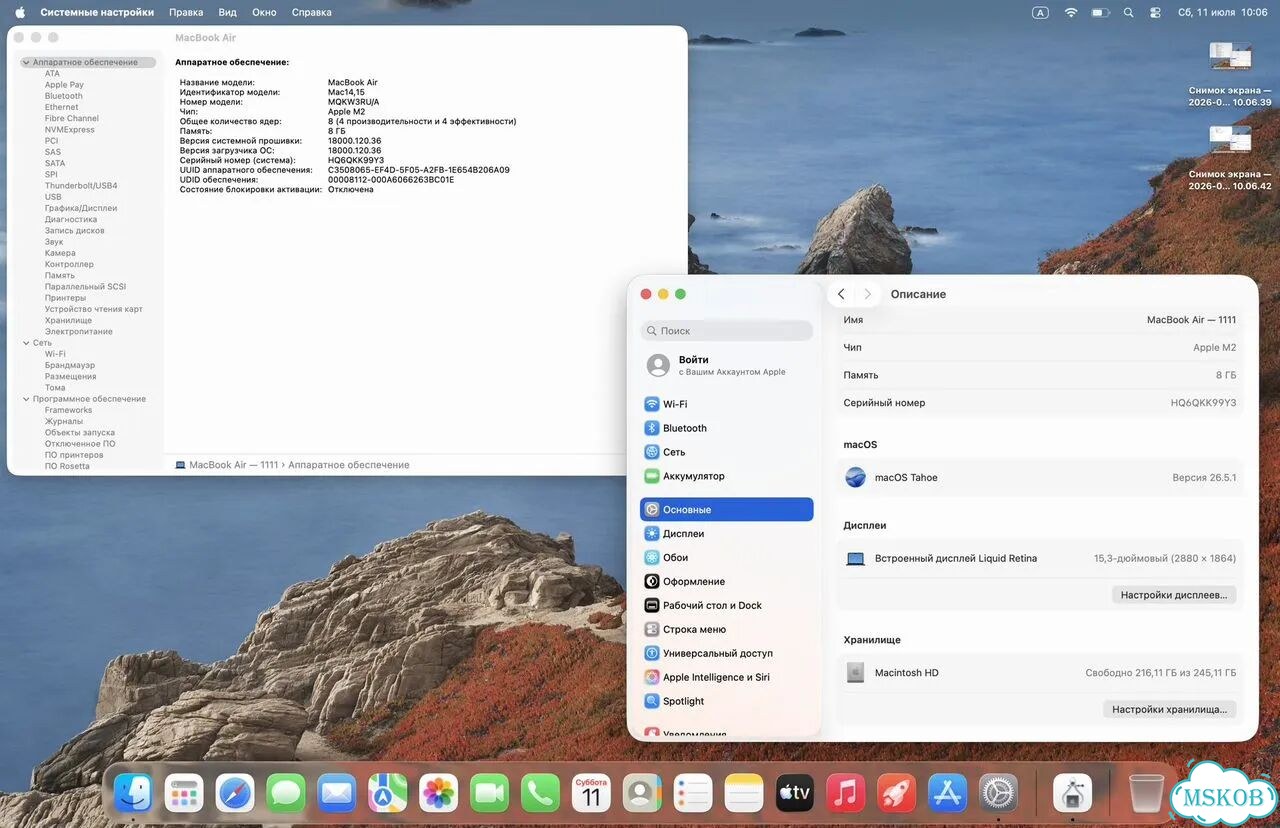Select Bluetooth in the settings sidebar
The width and height of the screenshot is (1280, 828).
click(727, 428)
